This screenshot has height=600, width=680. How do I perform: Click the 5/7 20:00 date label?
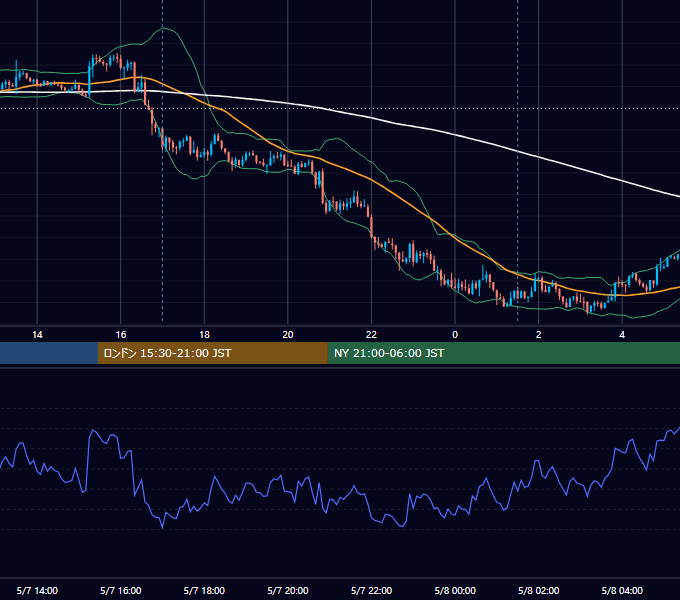288,590
